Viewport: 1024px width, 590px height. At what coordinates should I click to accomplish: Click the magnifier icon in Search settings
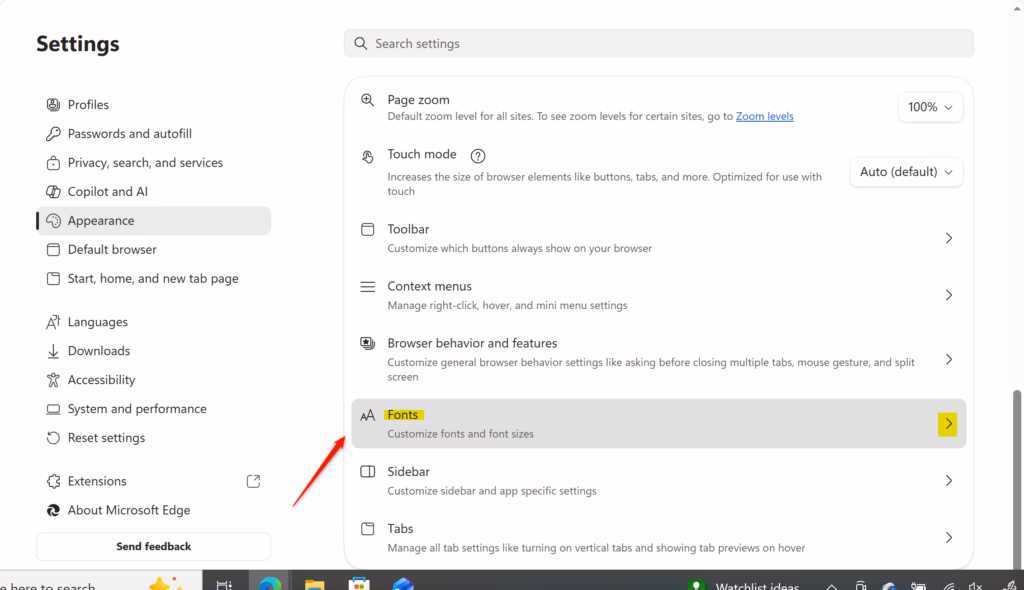coord(360,43)
